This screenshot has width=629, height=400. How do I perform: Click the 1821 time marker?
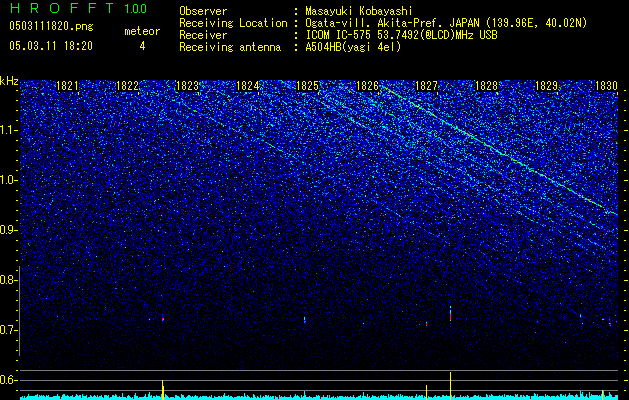click(x=67, y=86)
